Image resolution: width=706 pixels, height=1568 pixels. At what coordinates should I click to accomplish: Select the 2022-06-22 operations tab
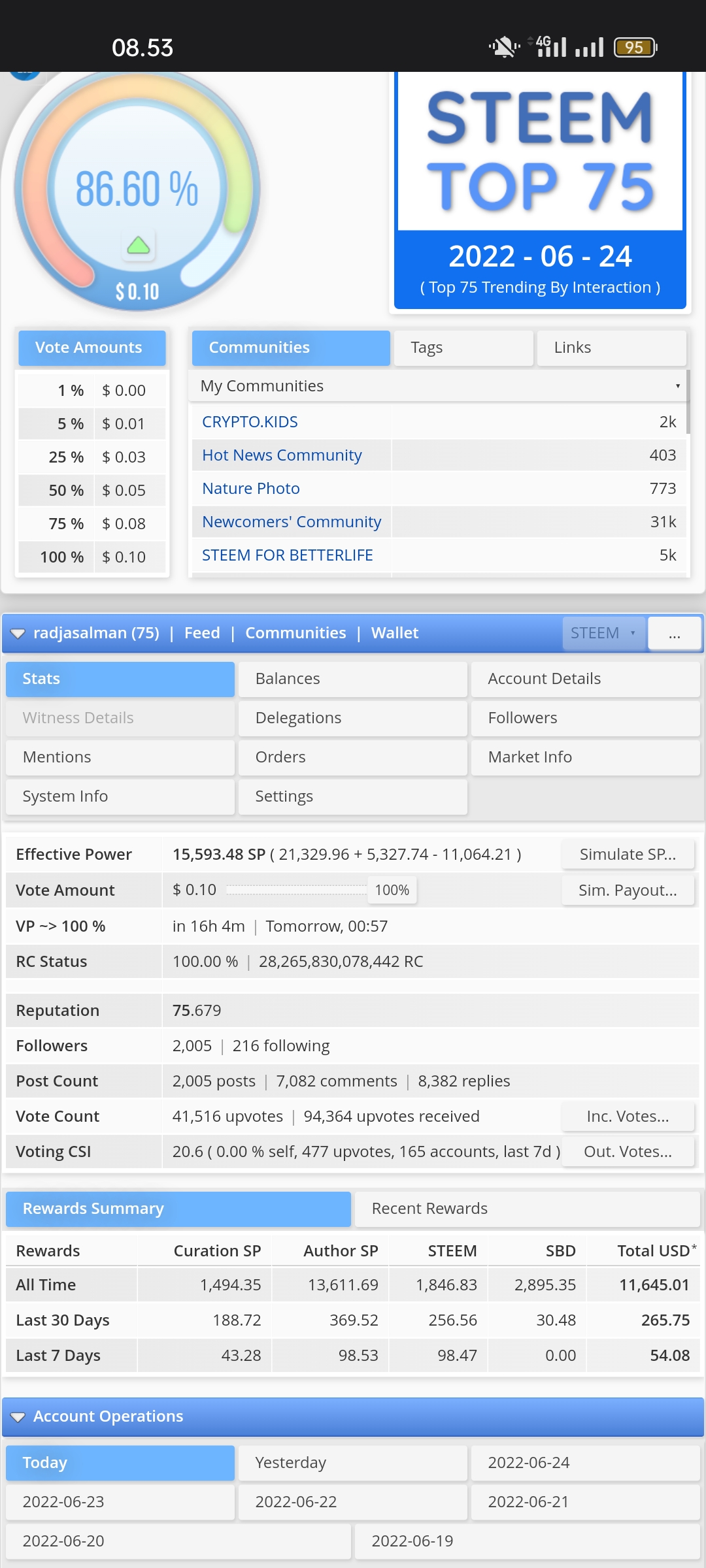[353, 1502]
